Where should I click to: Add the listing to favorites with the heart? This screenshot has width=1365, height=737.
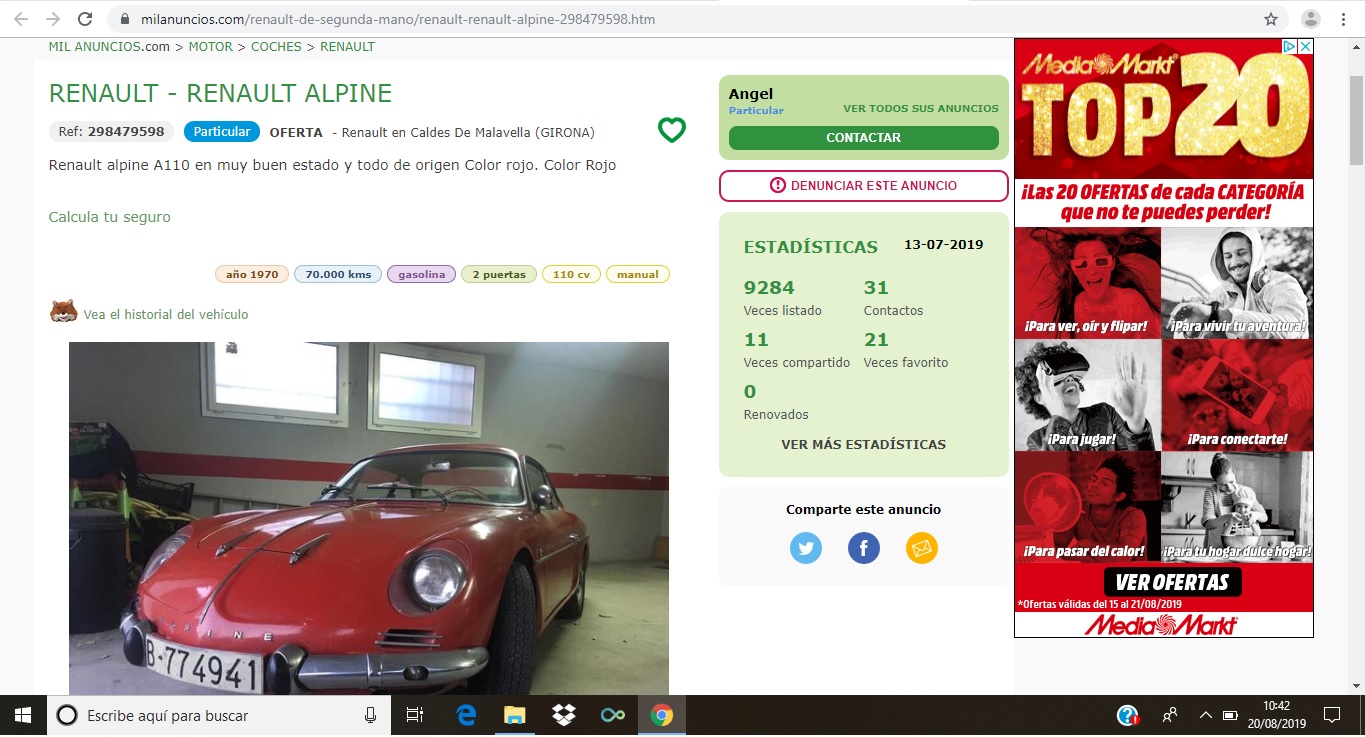click(x=672, y=130)
